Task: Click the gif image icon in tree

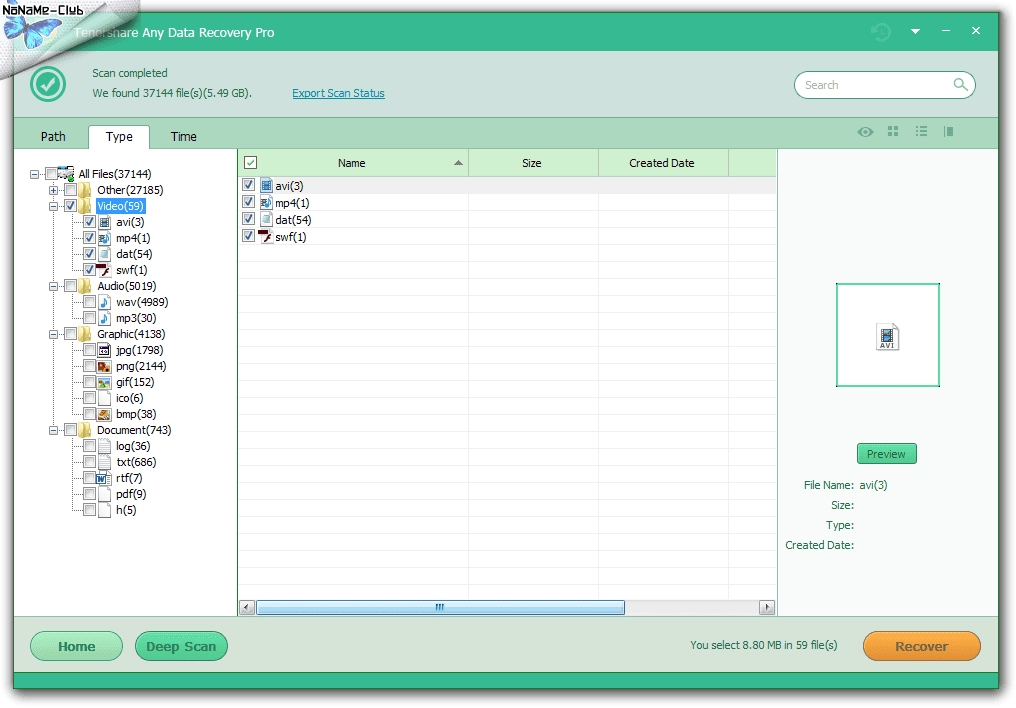Action: pos(104,382)
